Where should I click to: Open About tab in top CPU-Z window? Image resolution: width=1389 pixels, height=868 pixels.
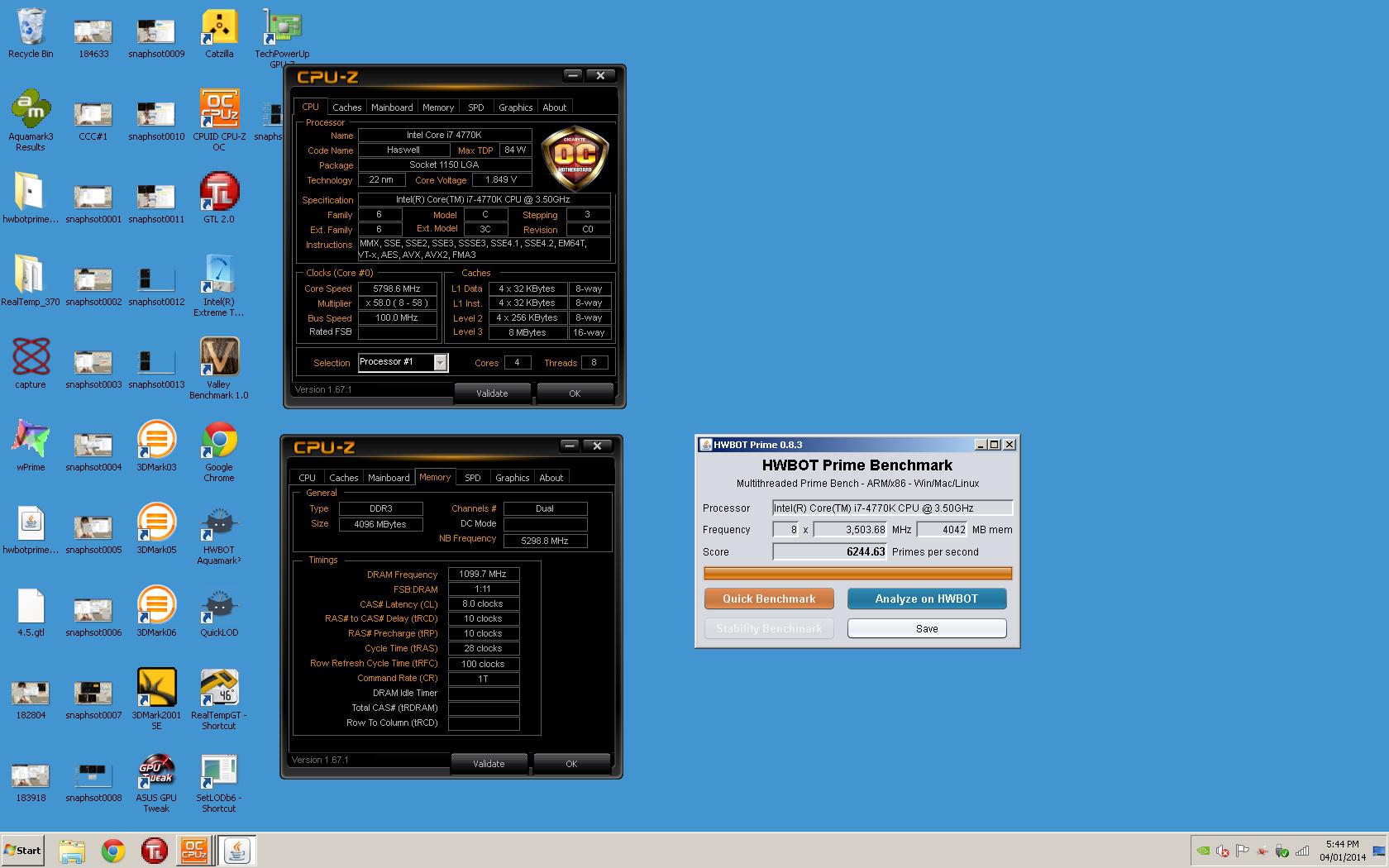(555, 107)
